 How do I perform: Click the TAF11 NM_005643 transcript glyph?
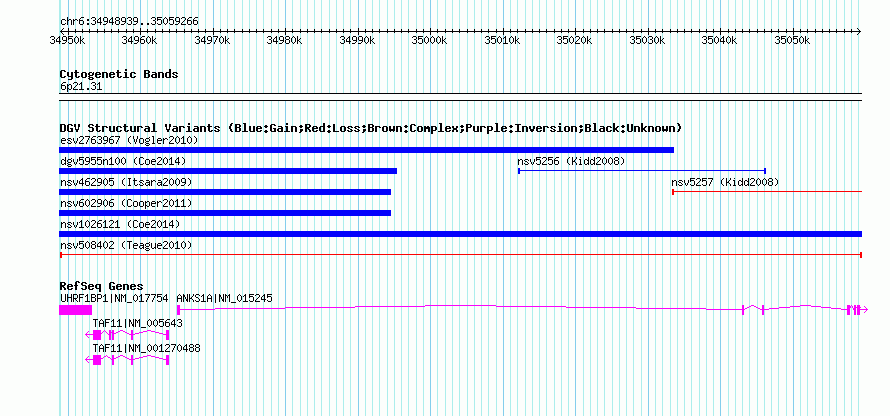point(127,335)
